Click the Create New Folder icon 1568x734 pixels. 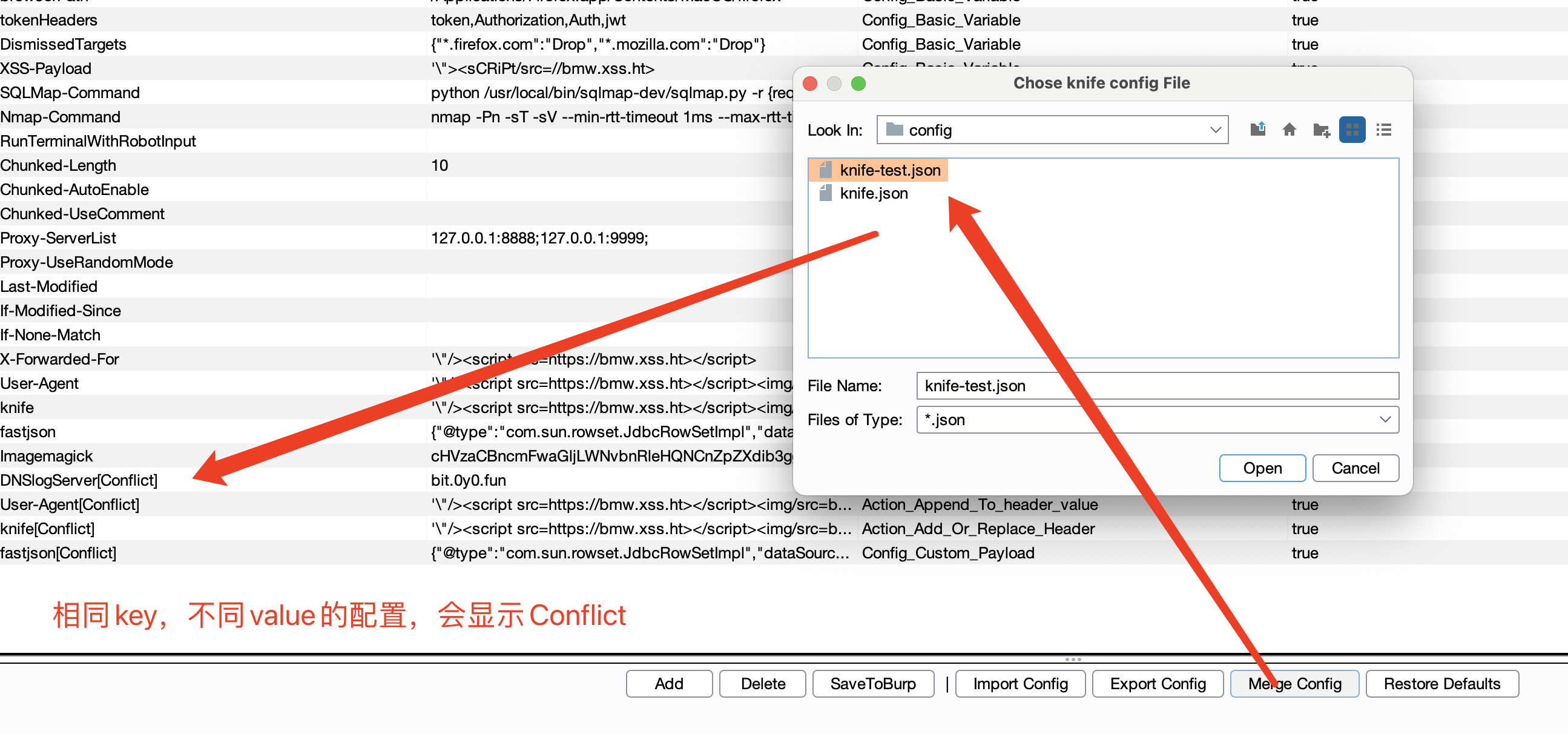(x=1320, y=130)
